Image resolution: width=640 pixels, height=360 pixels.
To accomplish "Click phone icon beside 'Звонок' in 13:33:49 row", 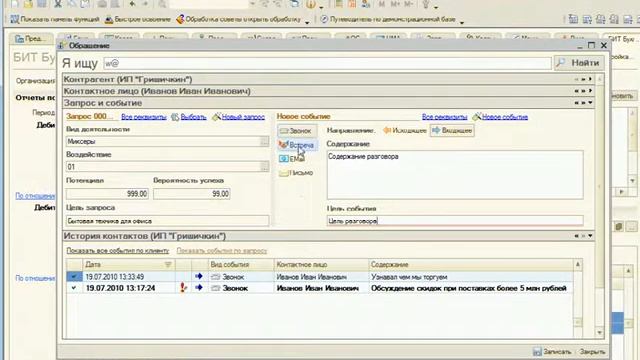I will [216, 277].
